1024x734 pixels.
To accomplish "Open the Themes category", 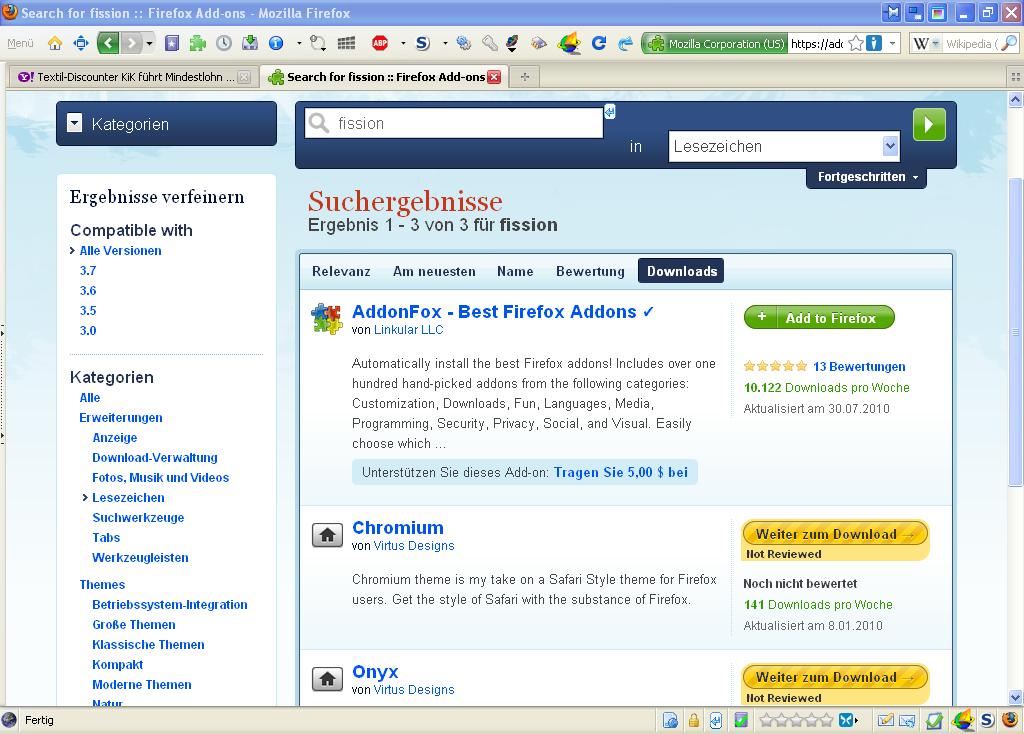I will [102, 584].
